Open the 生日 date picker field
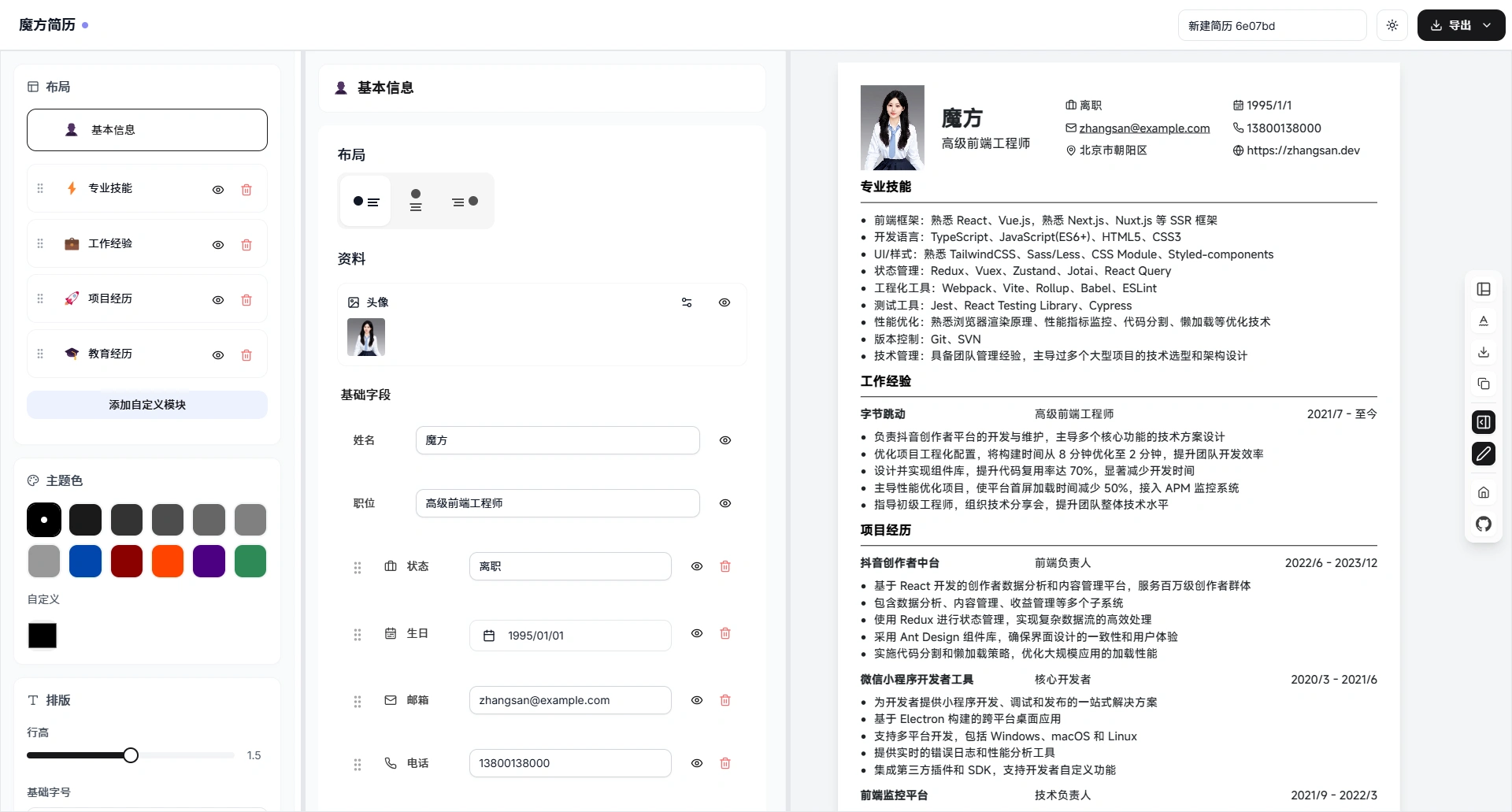The width and height of the screenshot is (1512, 812). (570, 636)
